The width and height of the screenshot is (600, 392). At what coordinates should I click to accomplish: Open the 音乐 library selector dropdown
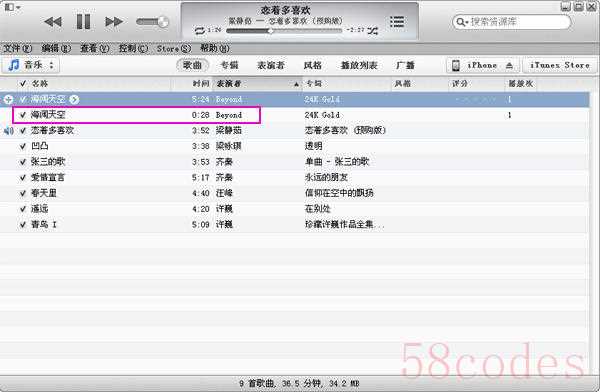click(x=31, y=65)
